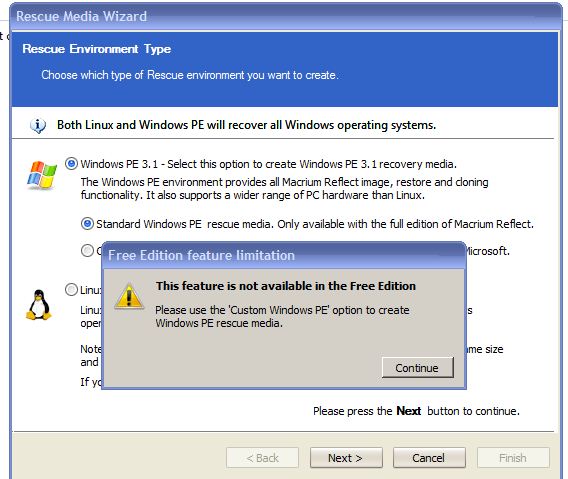Click the Windows flag logo icon
The image size is (568, 479).
pos(42,175)
